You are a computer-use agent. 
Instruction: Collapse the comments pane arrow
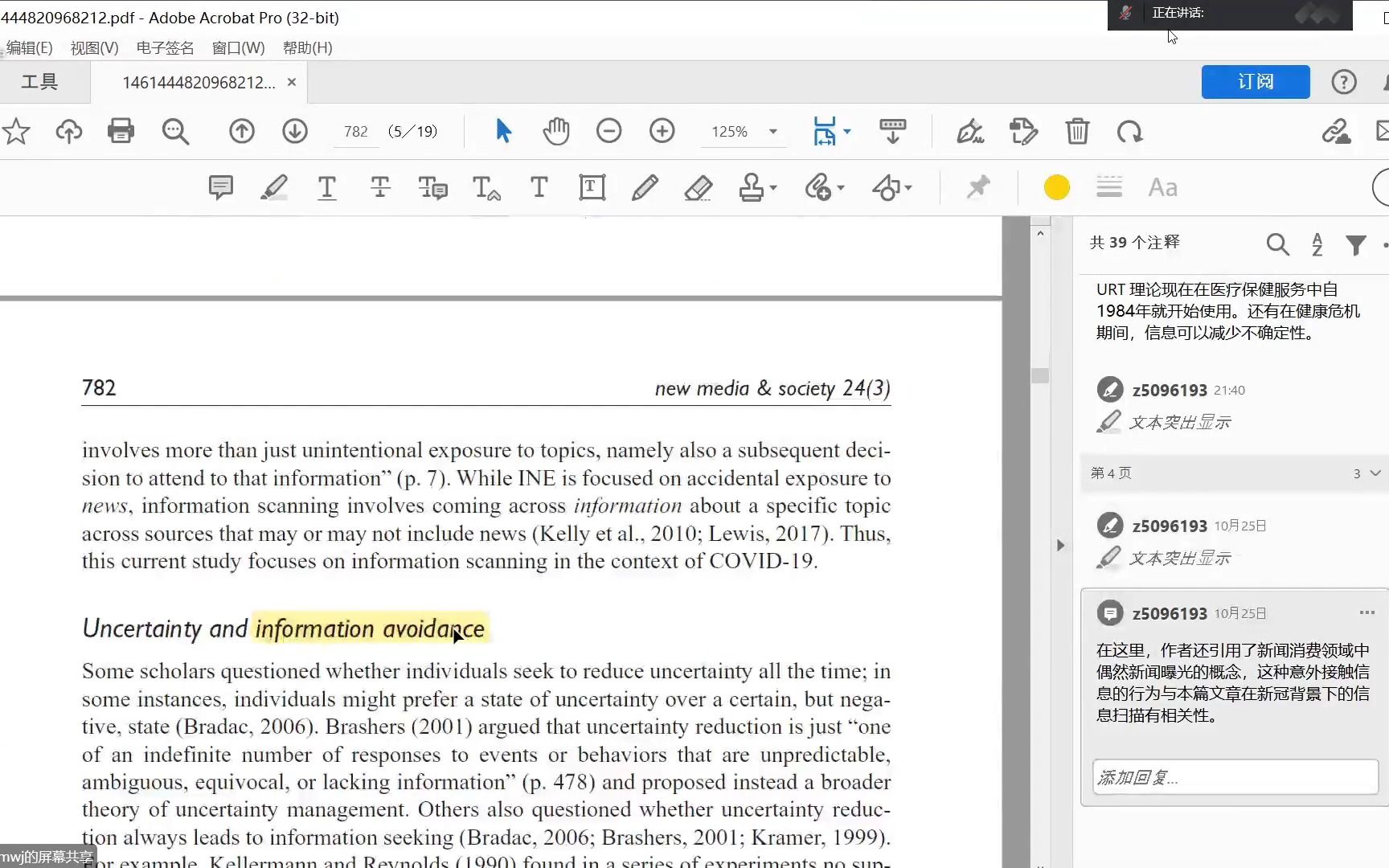click(1060, 546)
